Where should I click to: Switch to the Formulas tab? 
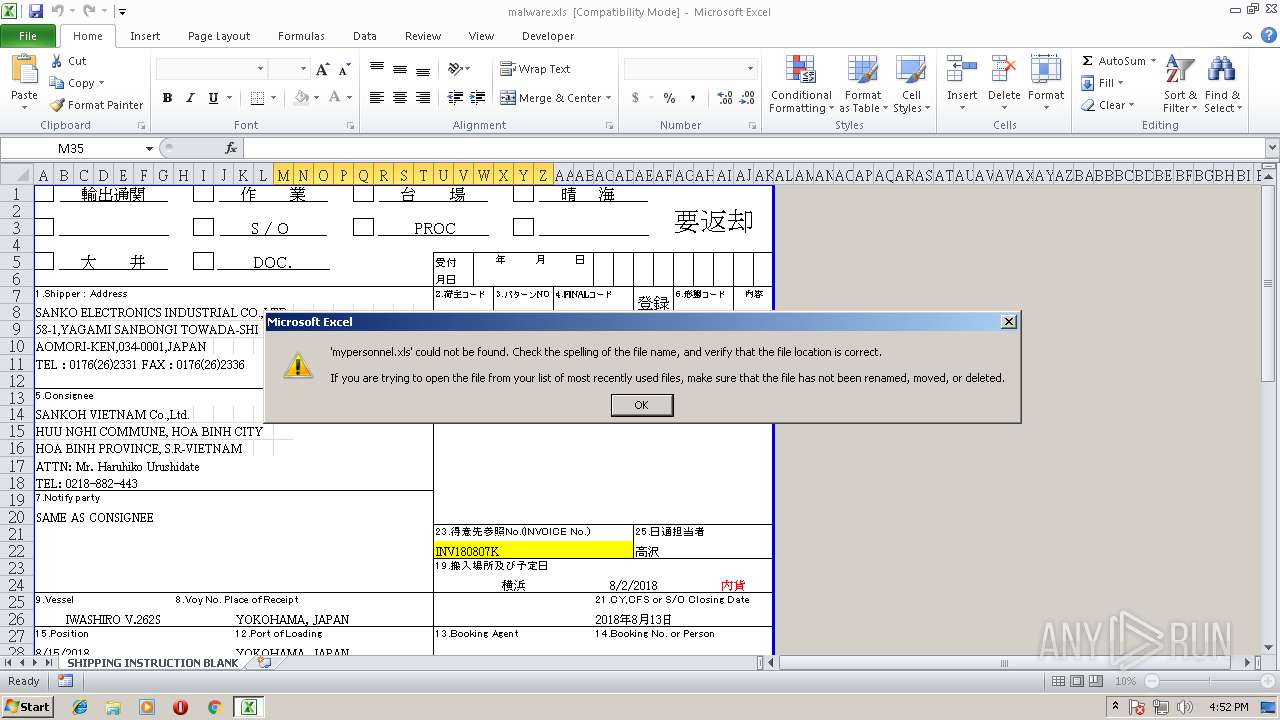(x=301, y=36)
